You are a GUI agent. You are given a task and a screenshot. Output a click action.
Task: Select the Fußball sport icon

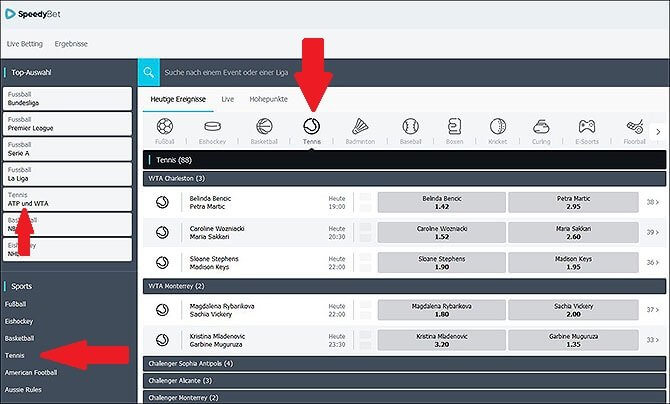point(165,127)
